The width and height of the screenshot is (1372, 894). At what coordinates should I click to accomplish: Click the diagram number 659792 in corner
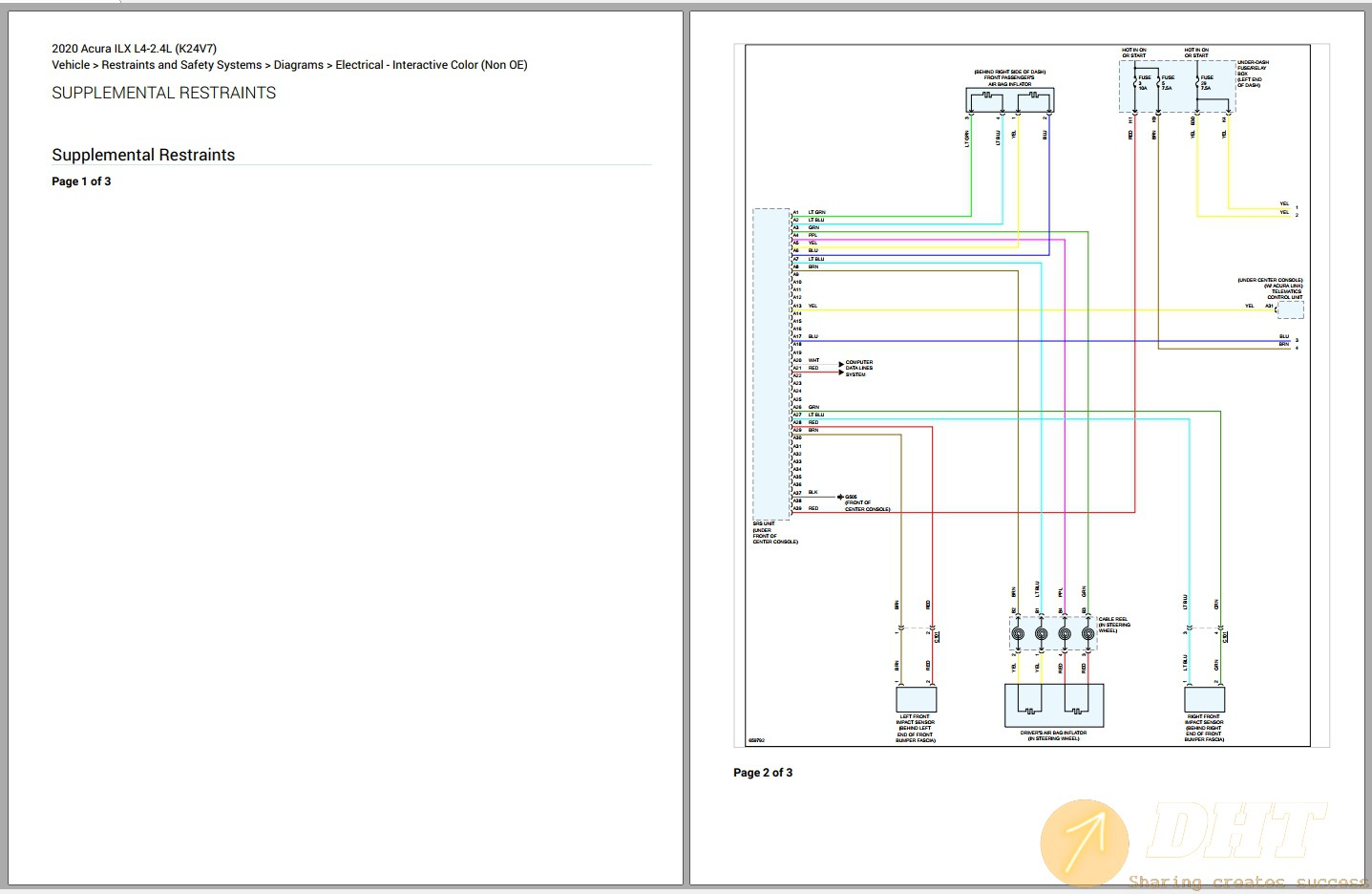[x=756, y=740]
